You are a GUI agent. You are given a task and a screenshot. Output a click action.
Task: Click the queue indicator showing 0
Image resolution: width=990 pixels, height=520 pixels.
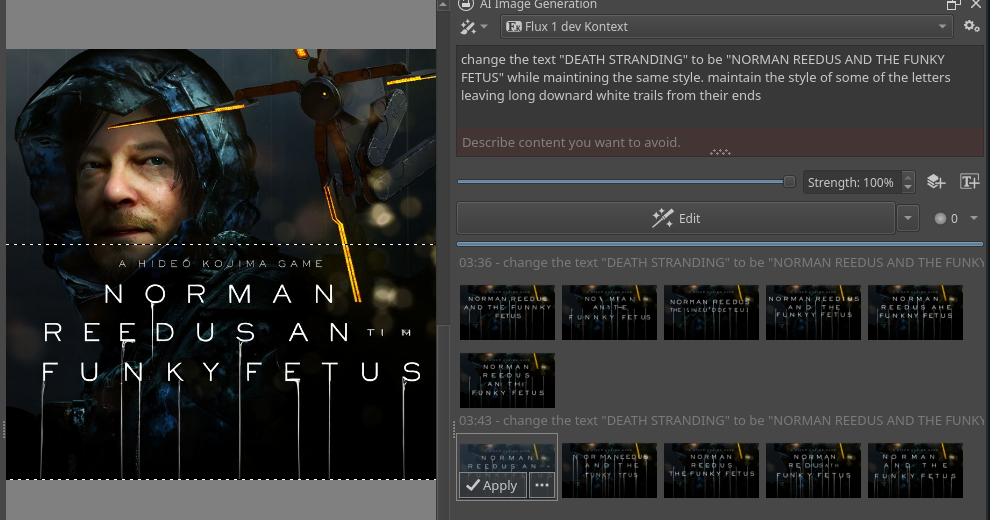[x=946, y=218]
